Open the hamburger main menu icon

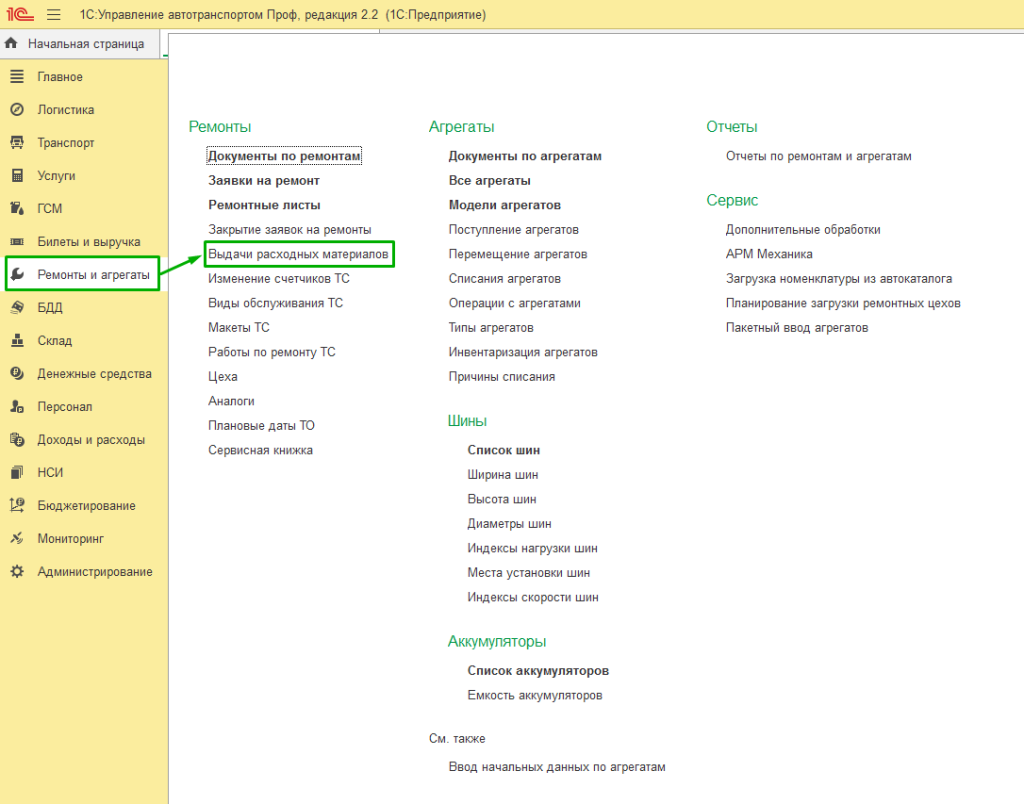coord(54,15)
